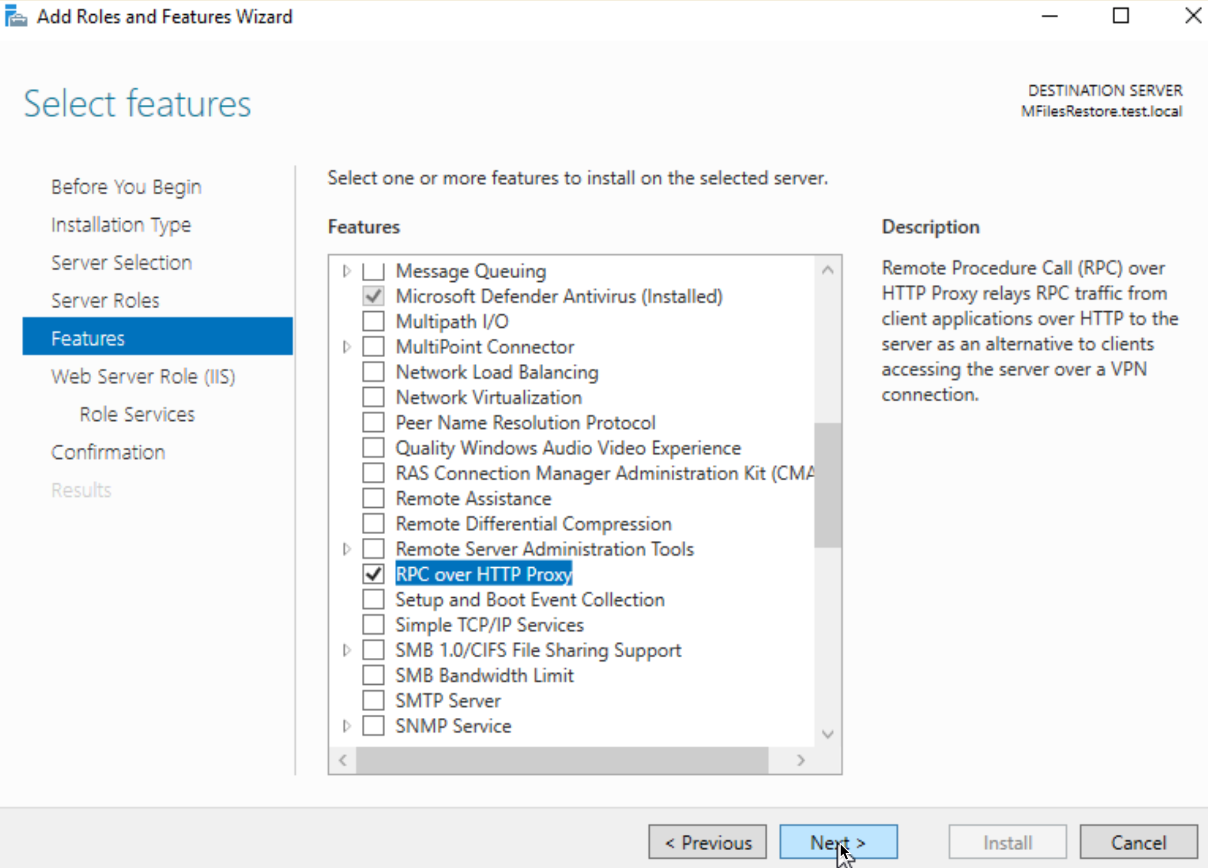Screen dimensions: 1208x868
Task: Go to the Confirmation step
Action: pos(108,452)
